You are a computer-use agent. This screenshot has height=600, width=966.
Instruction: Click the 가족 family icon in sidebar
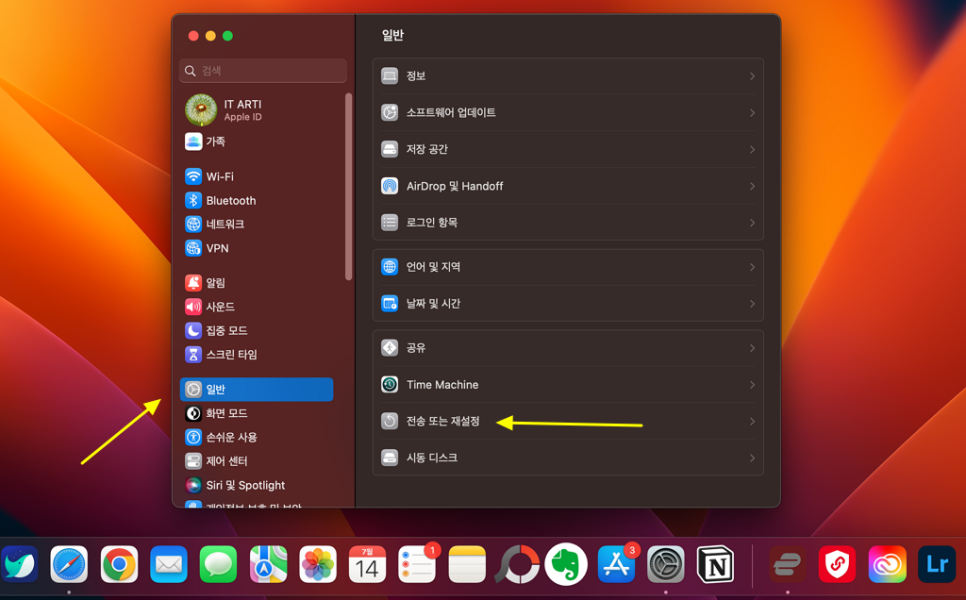click(x=193, y=142)
